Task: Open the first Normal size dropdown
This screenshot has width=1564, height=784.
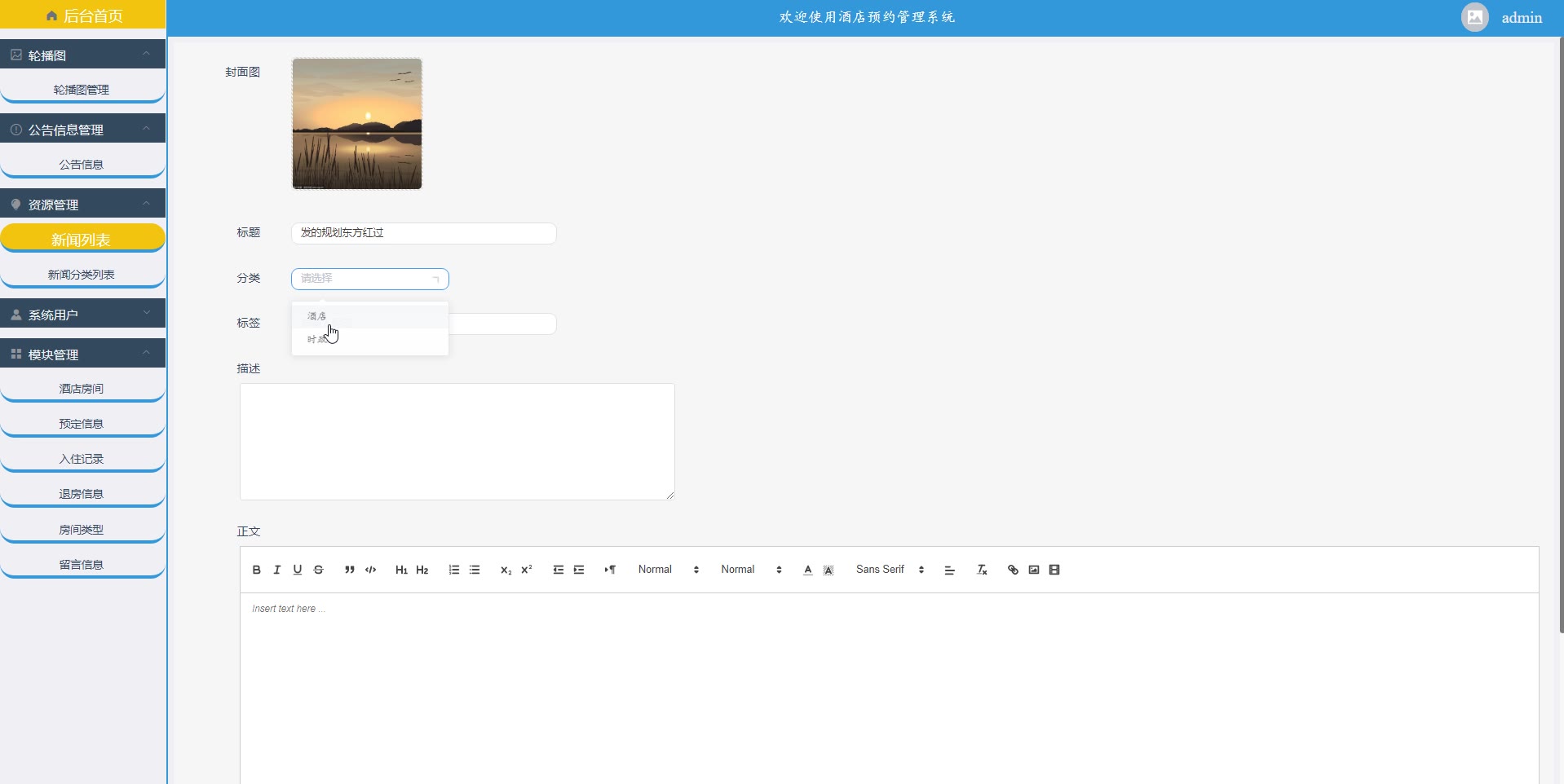Action: [669, 570]
